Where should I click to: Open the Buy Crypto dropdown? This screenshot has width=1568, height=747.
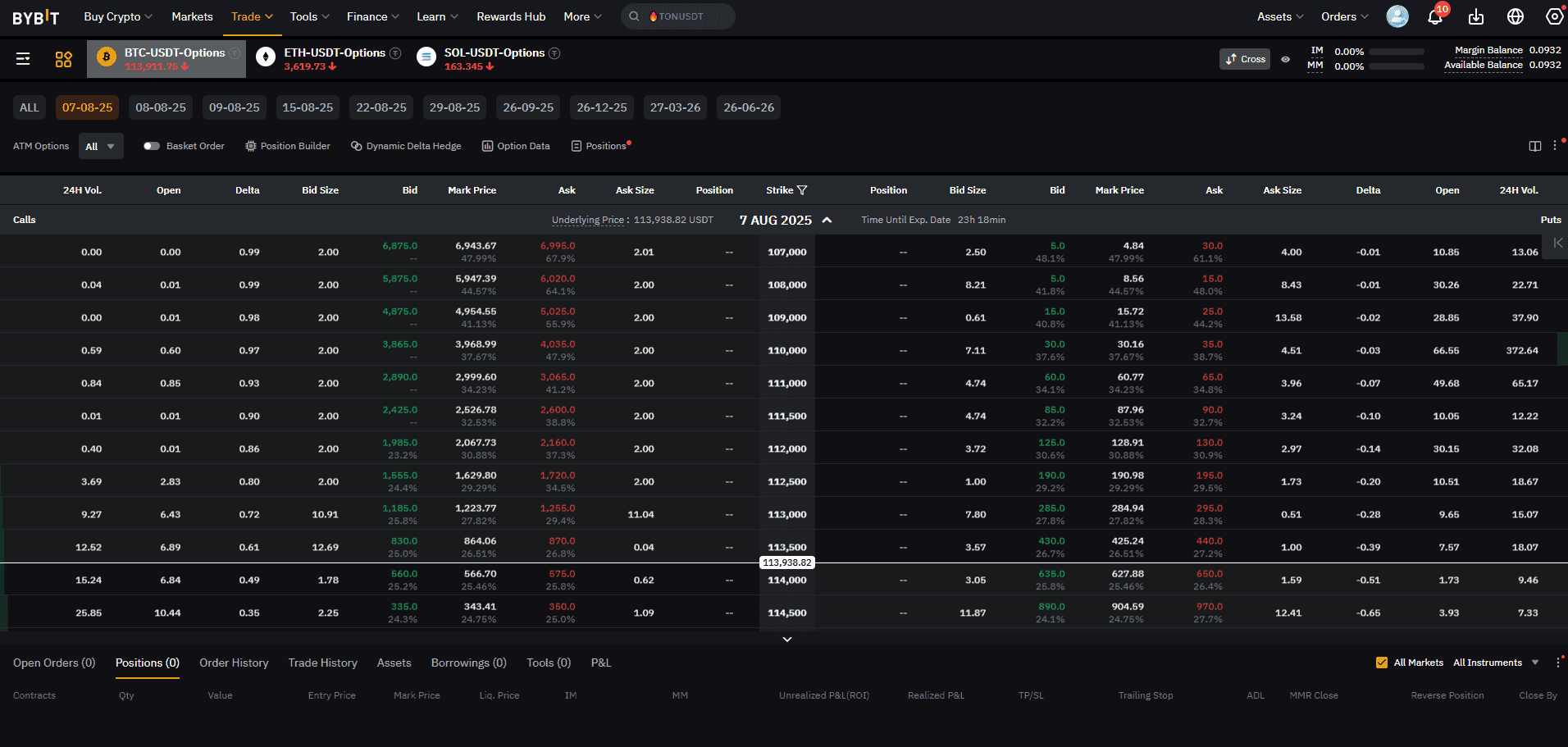[118, 16]
